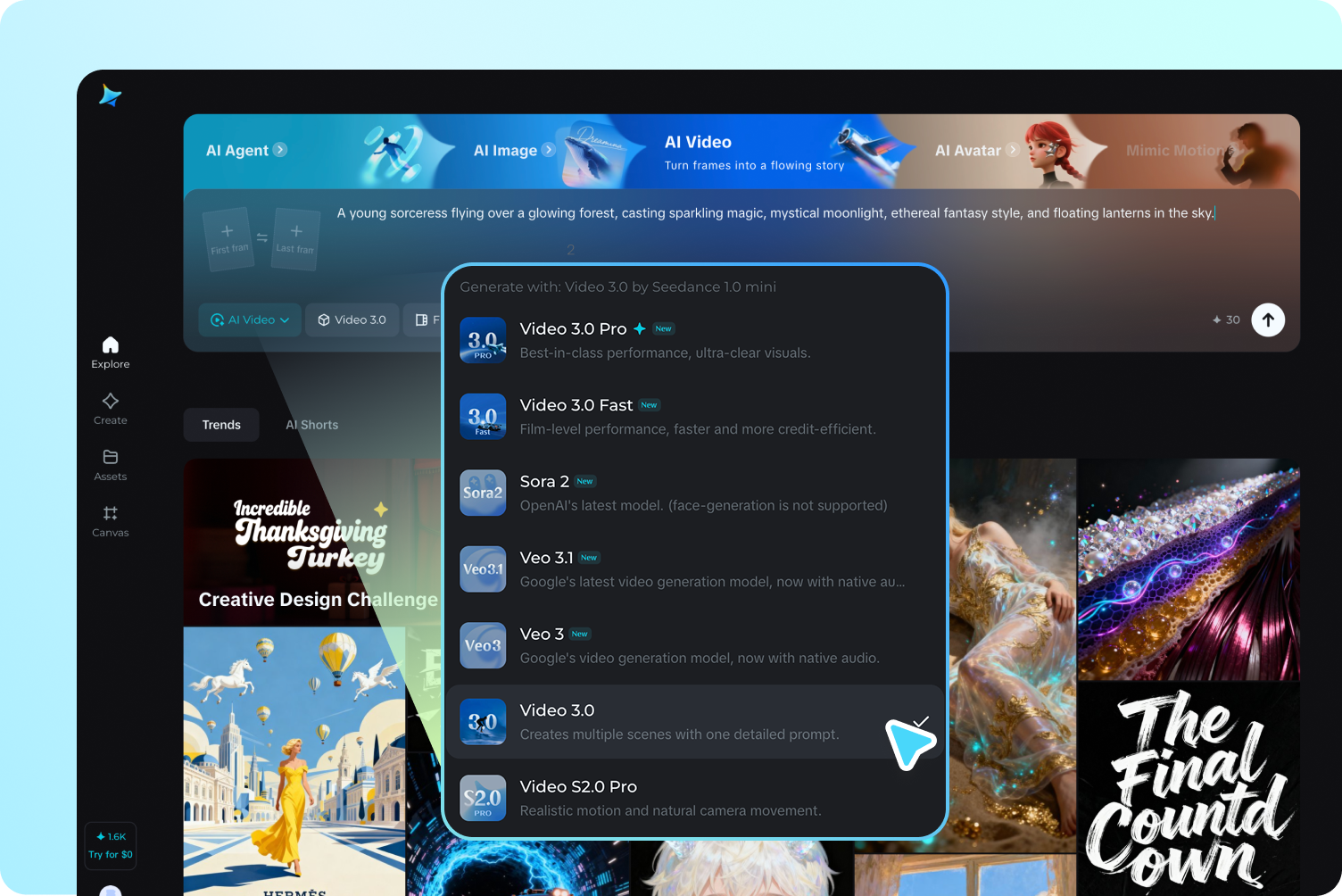
Task: Select the Sora 2 model
Action: (694, 493)
